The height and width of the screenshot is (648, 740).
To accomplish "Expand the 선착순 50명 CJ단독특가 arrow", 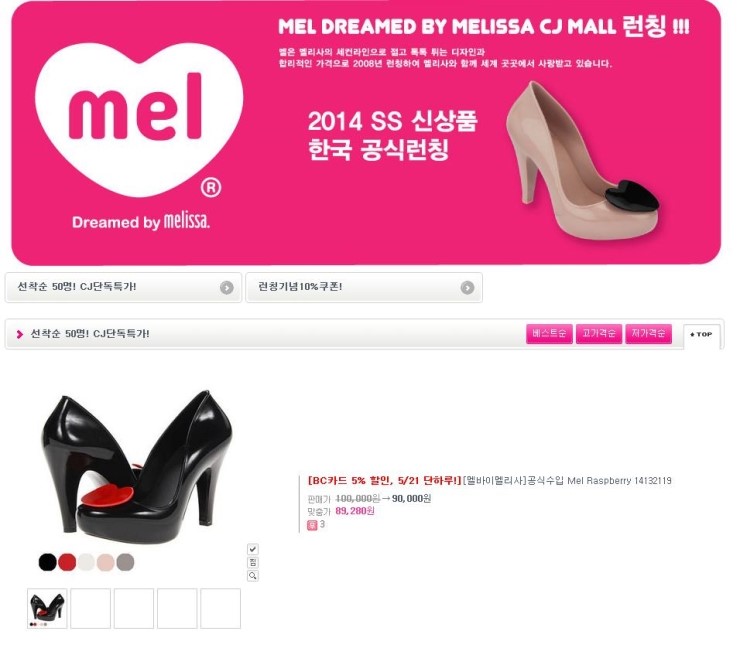I will tap(227, 287).
